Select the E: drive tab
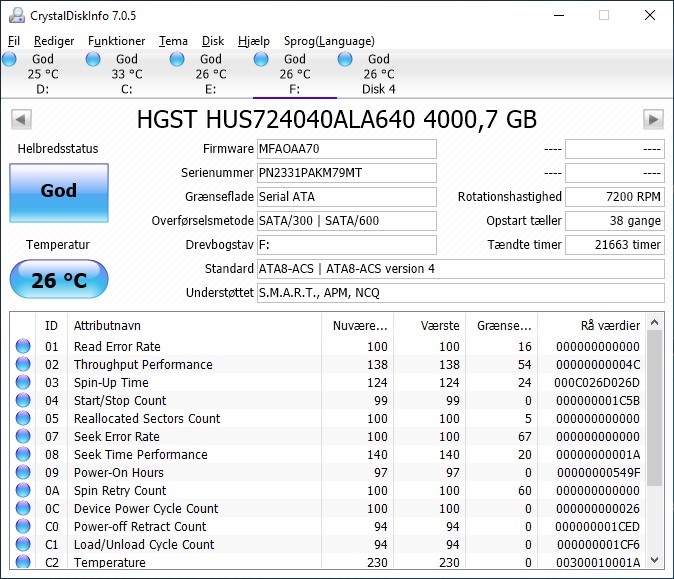 point(211,74)
